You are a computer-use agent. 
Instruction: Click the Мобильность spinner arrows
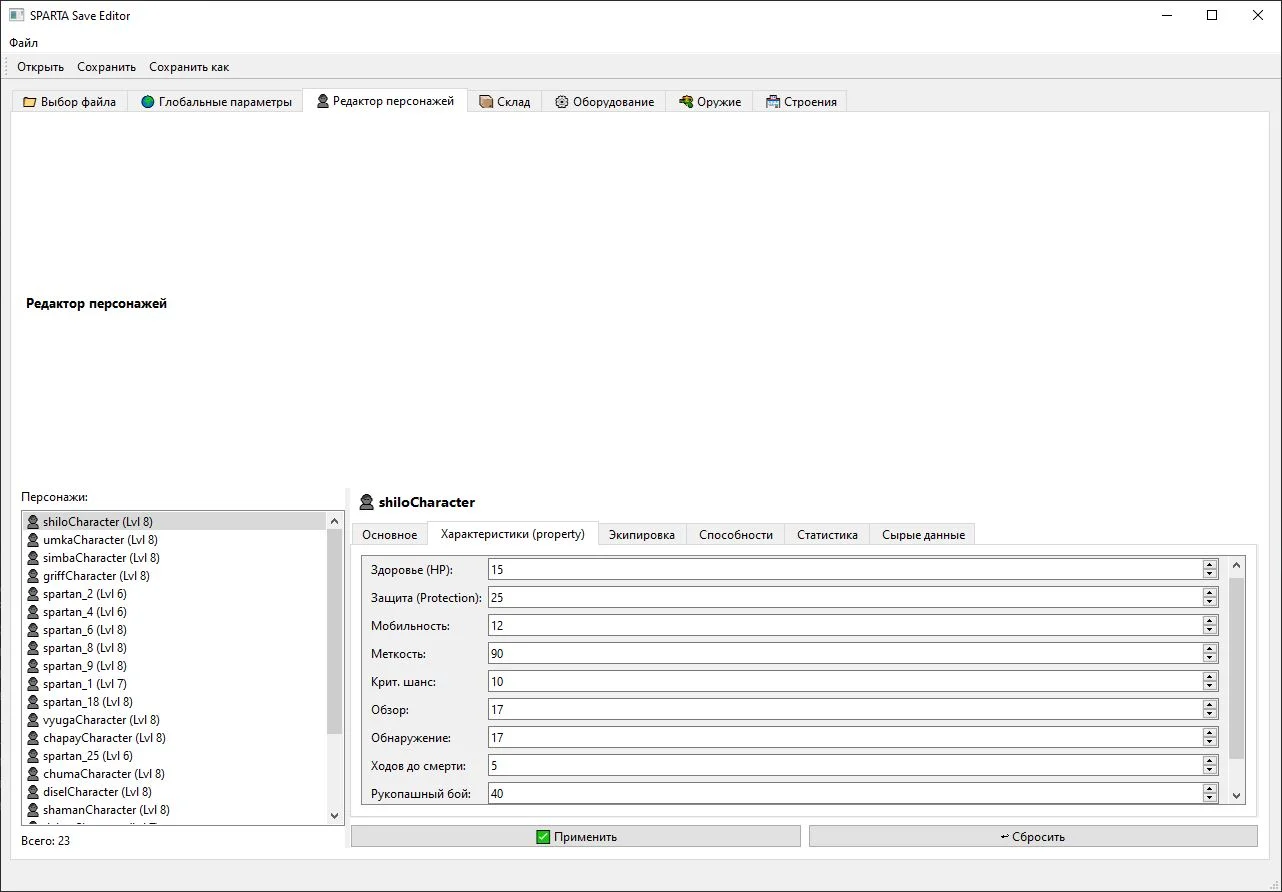[1210, 625]
